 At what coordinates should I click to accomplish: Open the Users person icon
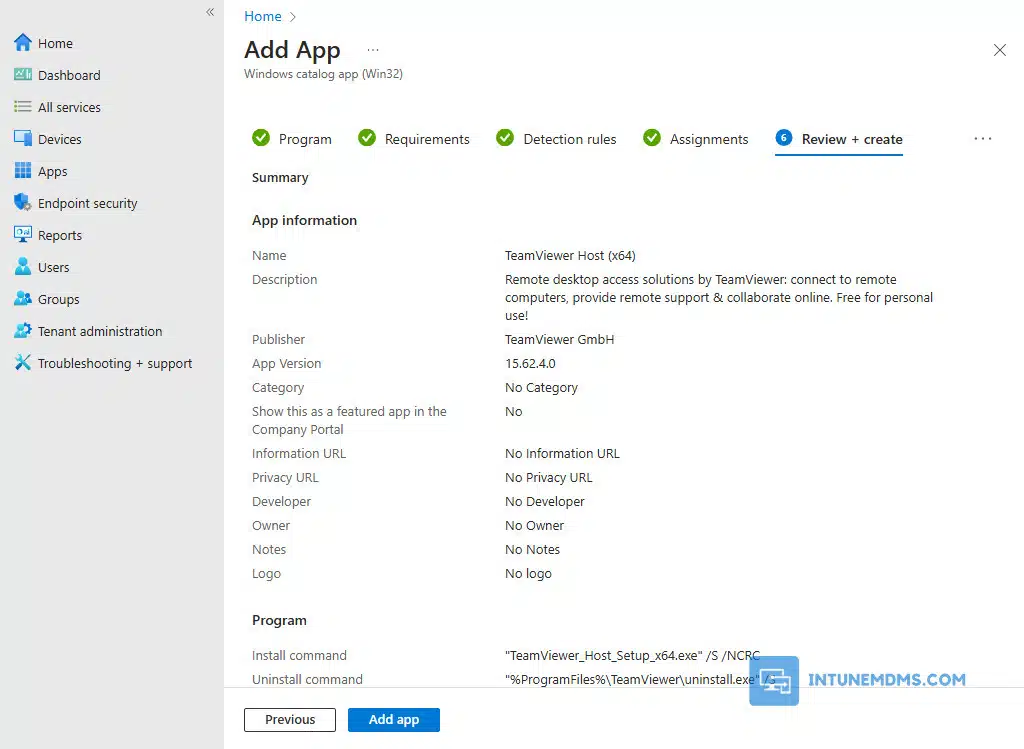pos(23,267)
